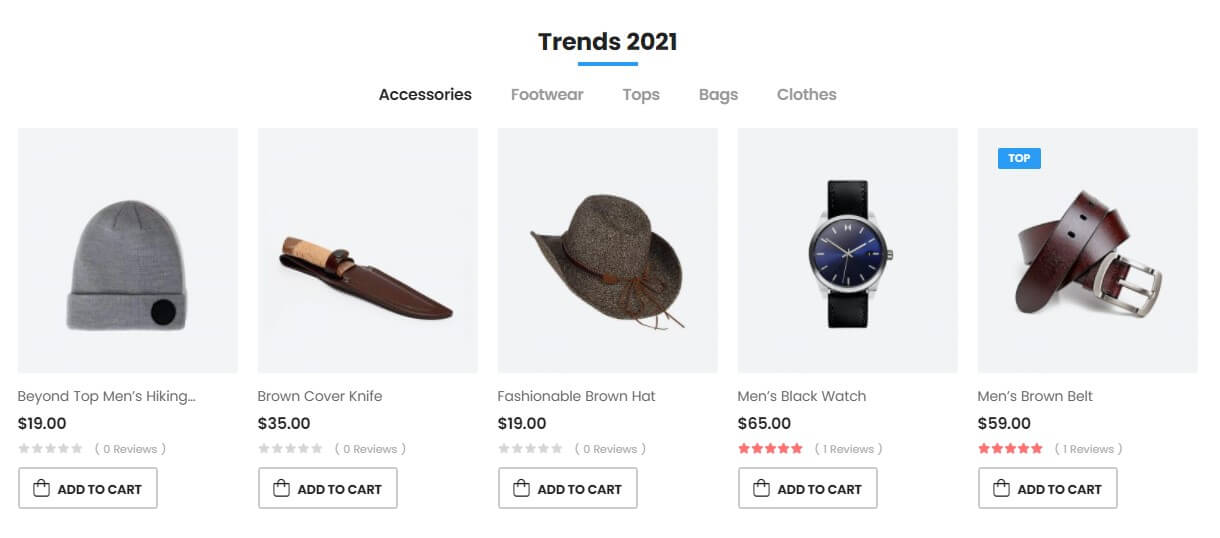This screenshot has width=1220, height=538.
Task: Click the blue TOP badge on belt
Action: point(1019,158)
